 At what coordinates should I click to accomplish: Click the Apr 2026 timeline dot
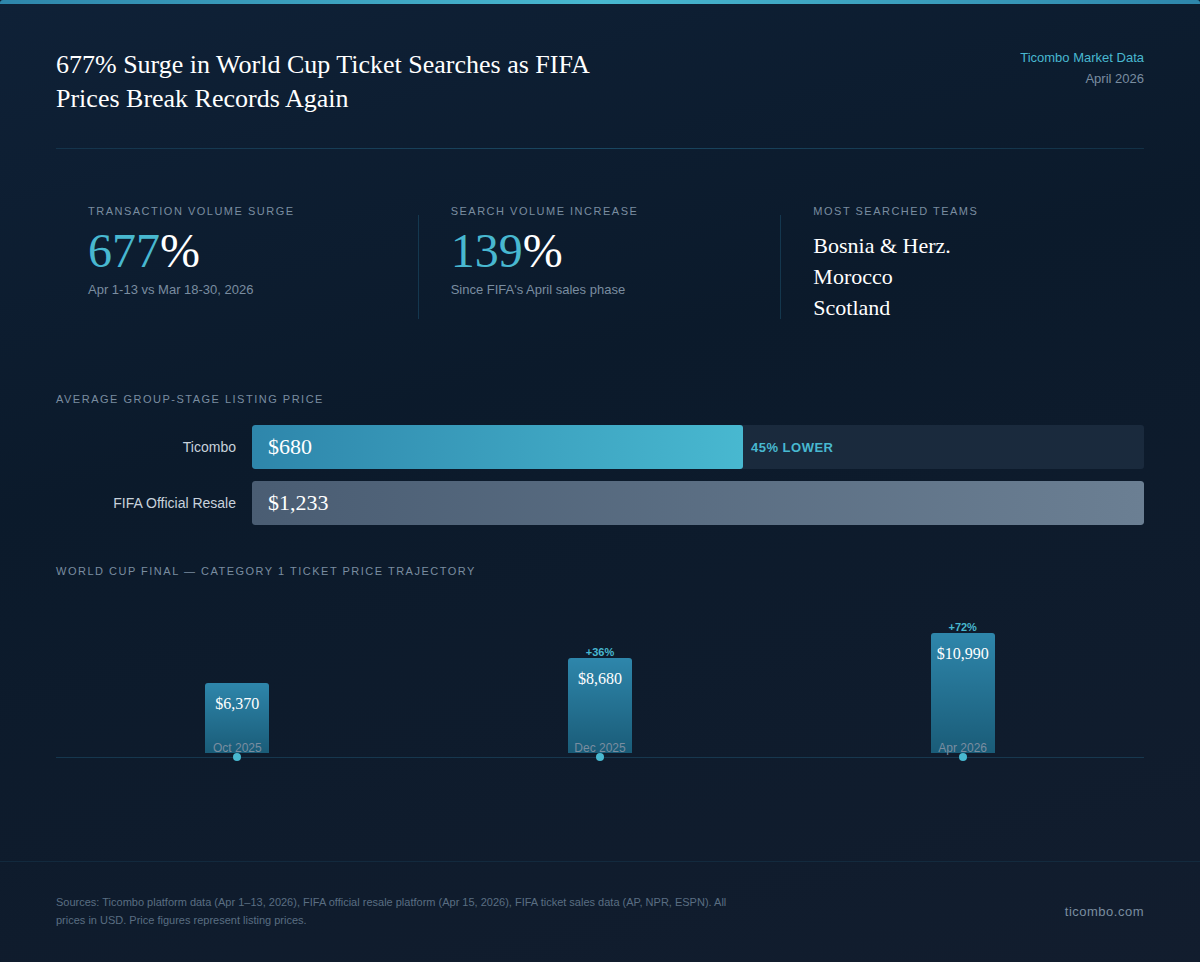[963, 757]
